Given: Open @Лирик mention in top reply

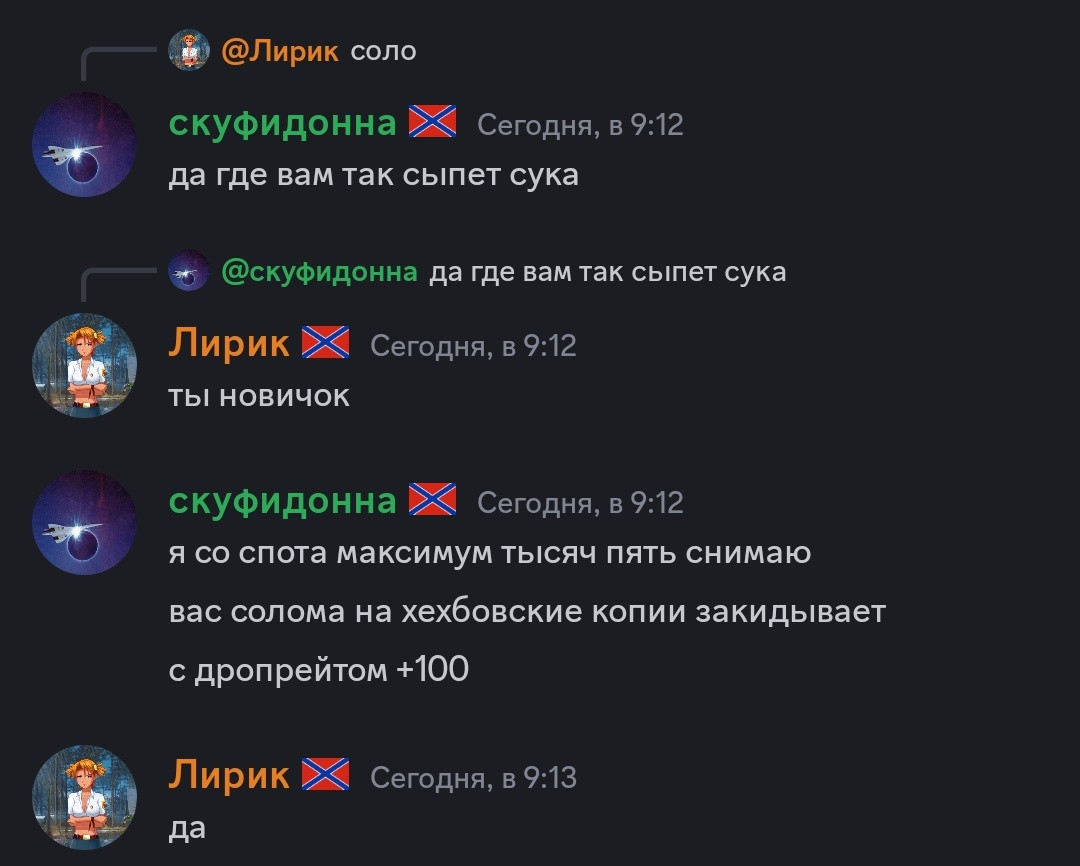Looking at the screenshot, I should pyautogui.click(x=280, y=51).
